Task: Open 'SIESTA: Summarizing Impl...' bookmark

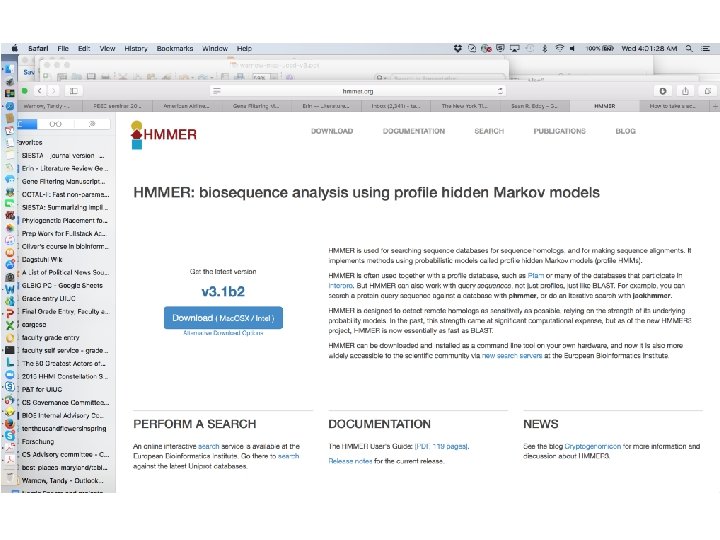Action: click(64, 208)
